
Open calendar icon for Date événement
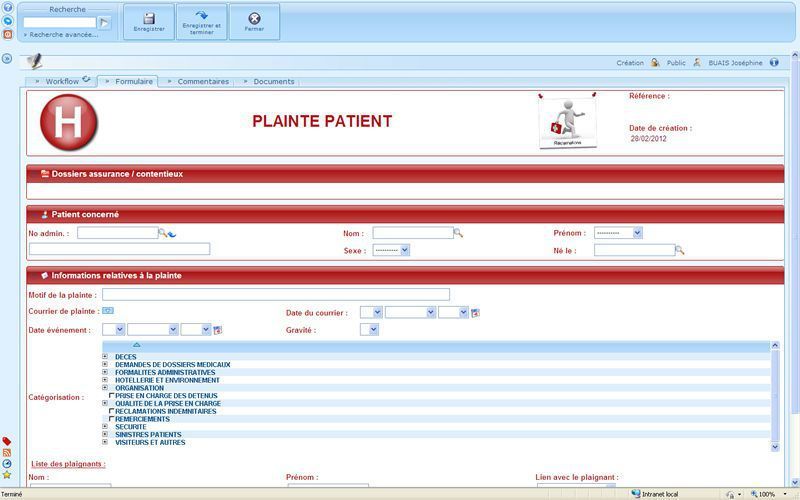[x=218, y=330]
